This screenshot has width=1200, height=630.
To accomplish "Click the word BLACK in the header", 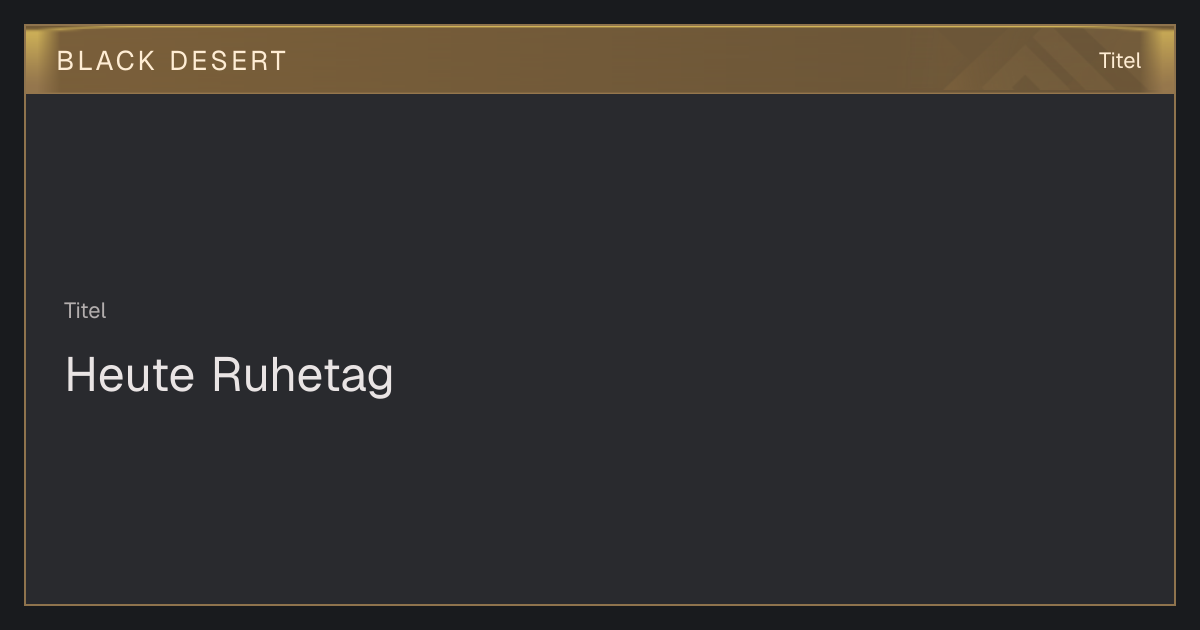I will pos(107,61).
